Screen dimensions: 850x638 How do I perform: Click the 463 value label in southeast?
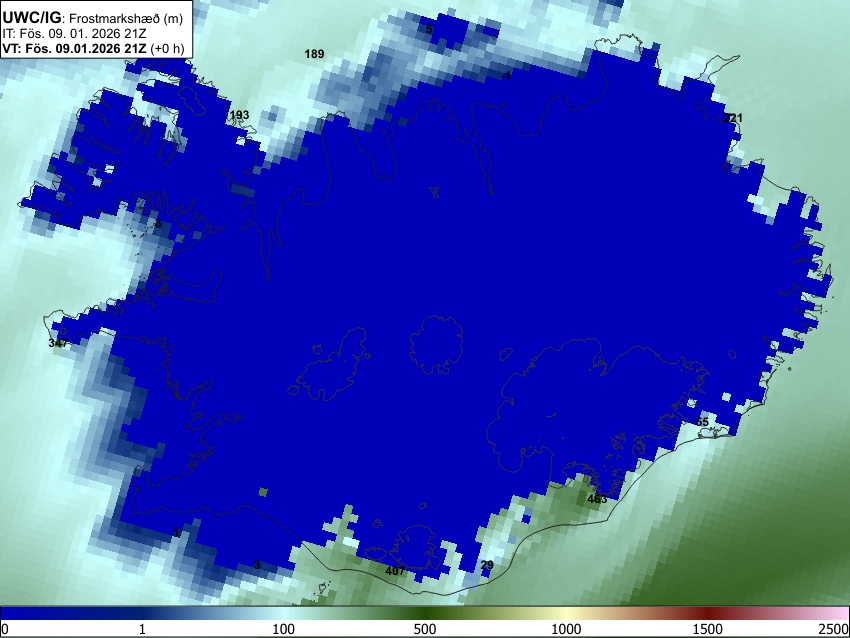click(597, 499)
